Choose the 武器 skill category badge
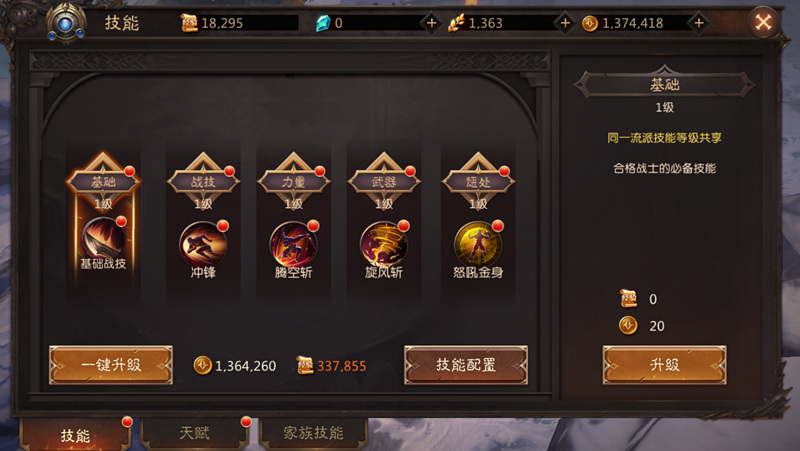 [x=384, y=181]
